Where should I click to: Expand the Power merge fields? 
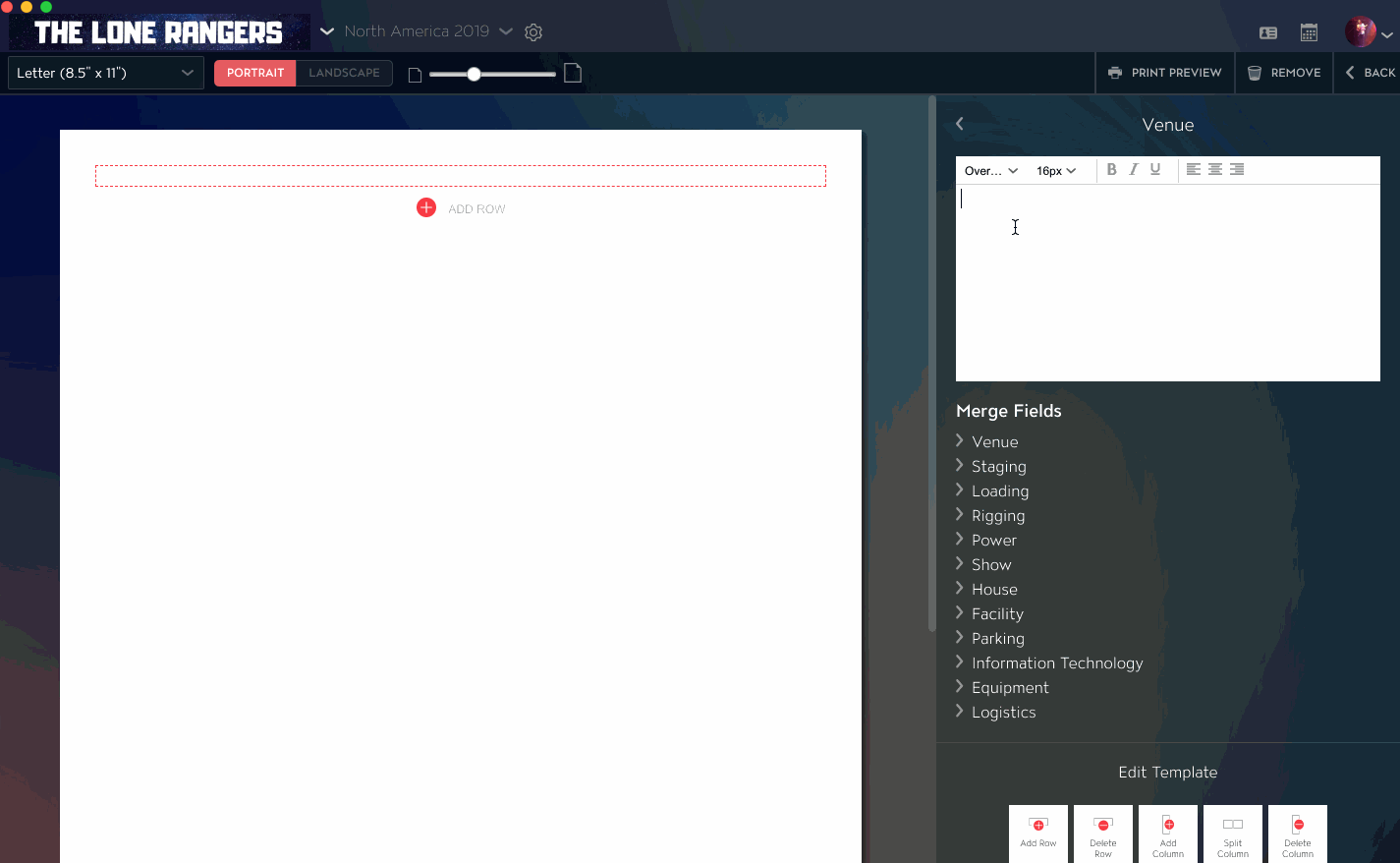click(x=986, y=540)
